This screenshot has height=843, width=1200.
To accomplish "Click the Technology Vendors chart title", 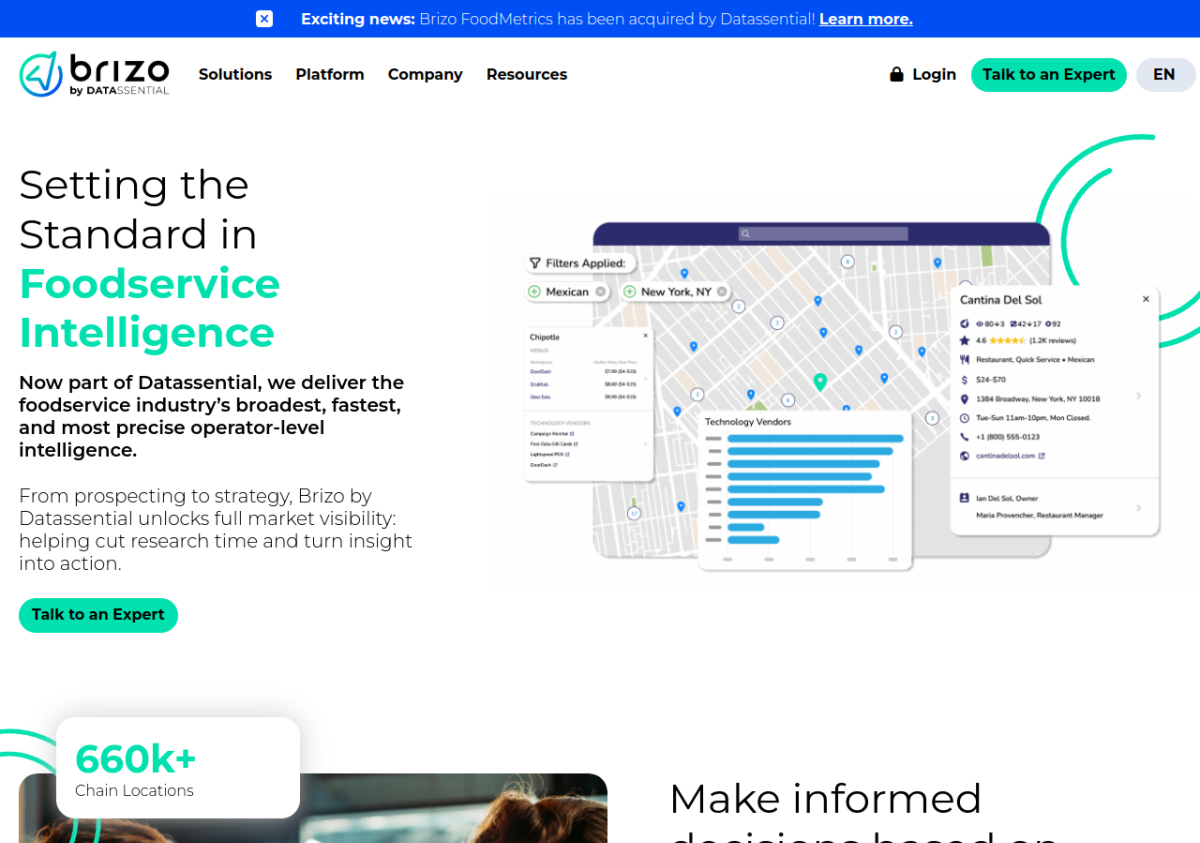I will [748, 422].
